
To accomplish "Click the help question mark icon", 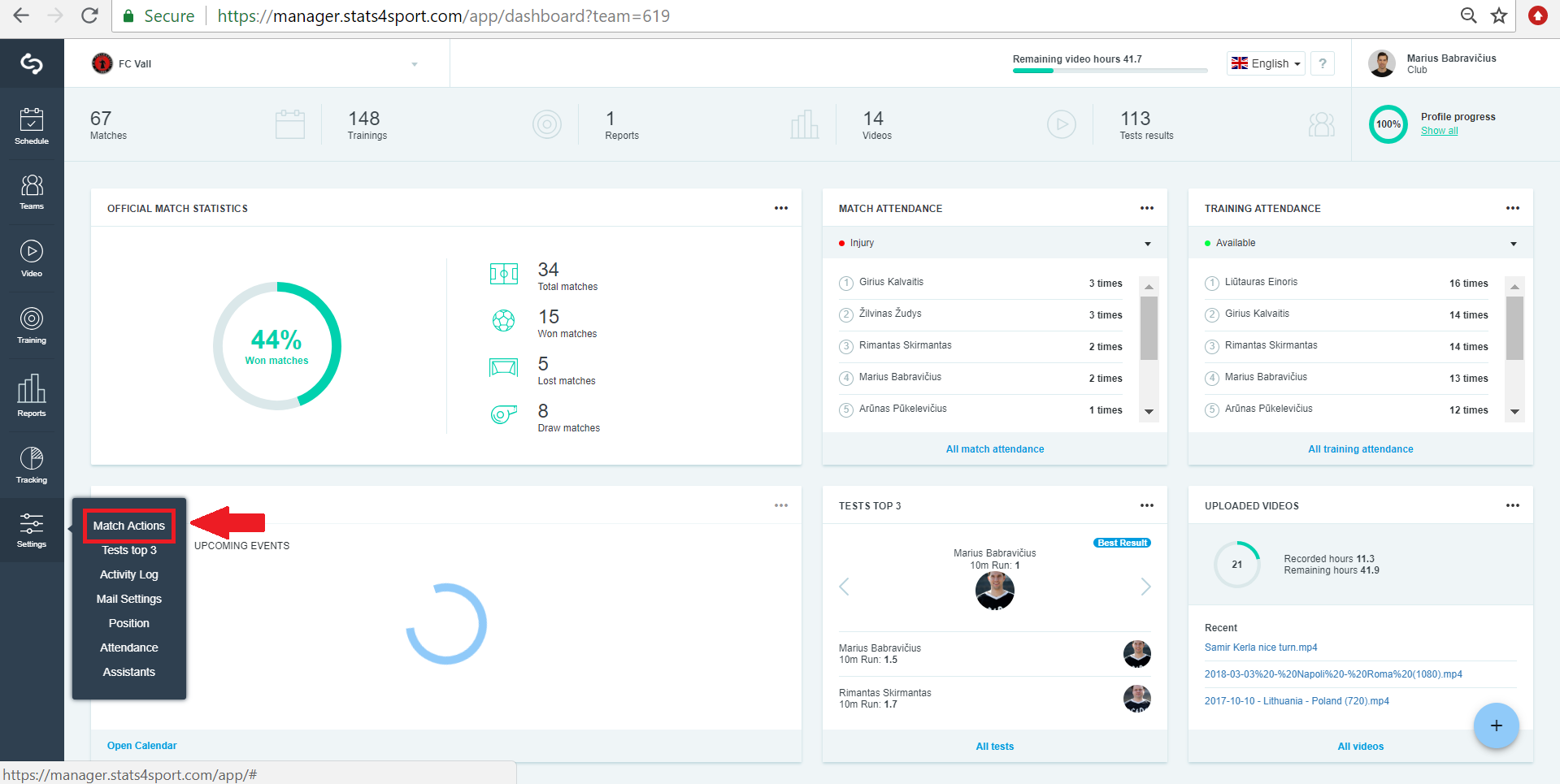I will point(1323,63).
